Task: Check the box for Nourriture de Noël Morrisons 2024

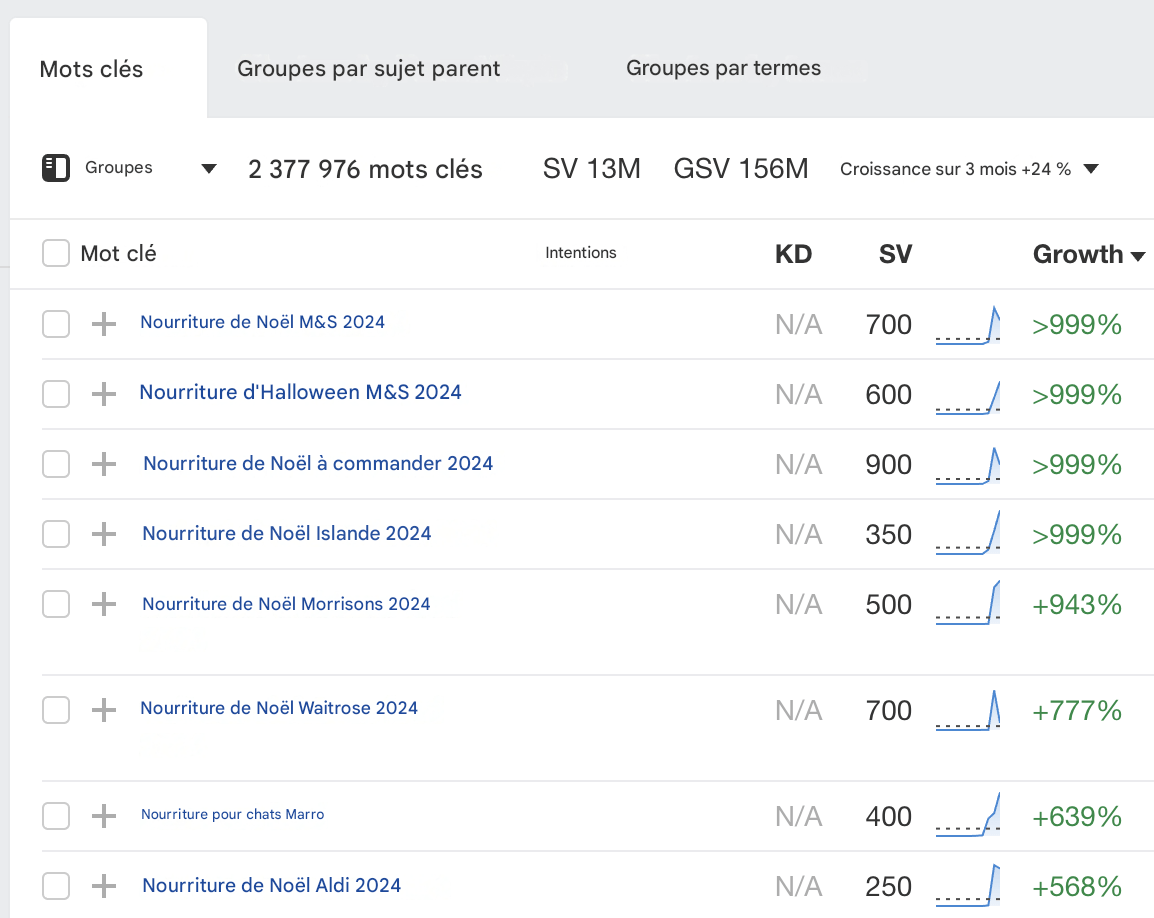Action: 56,604
